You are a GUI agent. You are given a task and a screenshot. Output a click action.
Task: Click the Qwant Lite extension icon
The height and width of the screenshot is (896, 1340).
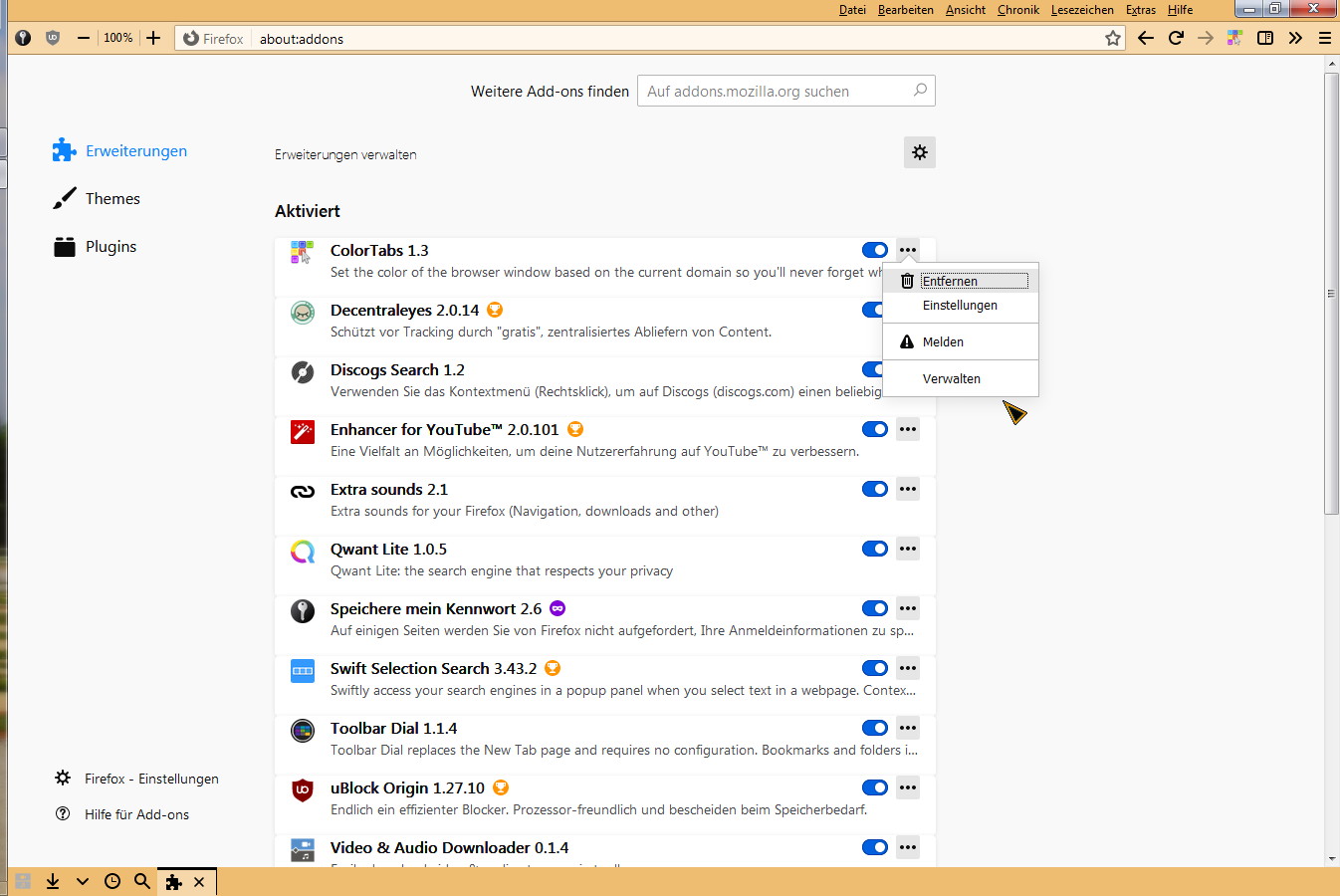pos(303,552)
